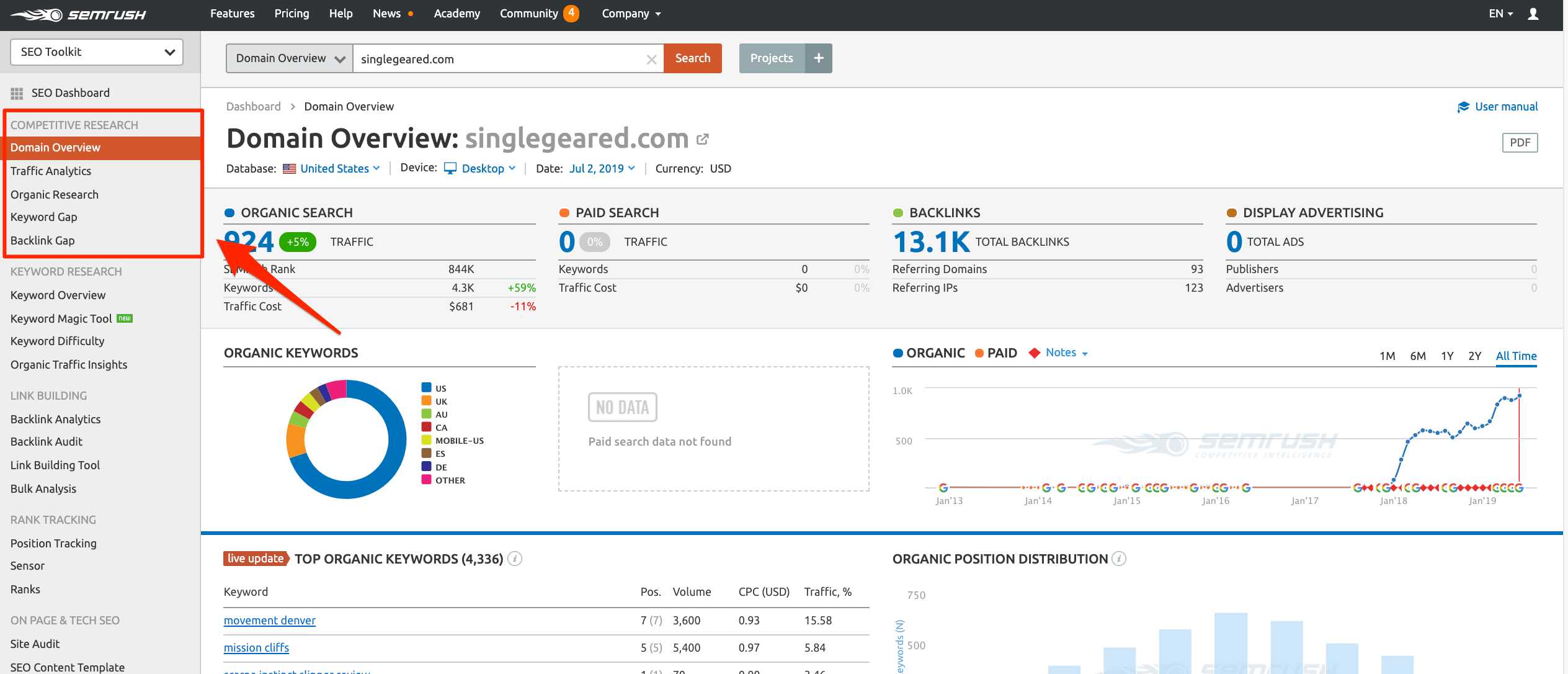Open Academy in the top navigation

pyautogui.click(x=457, y=14)
